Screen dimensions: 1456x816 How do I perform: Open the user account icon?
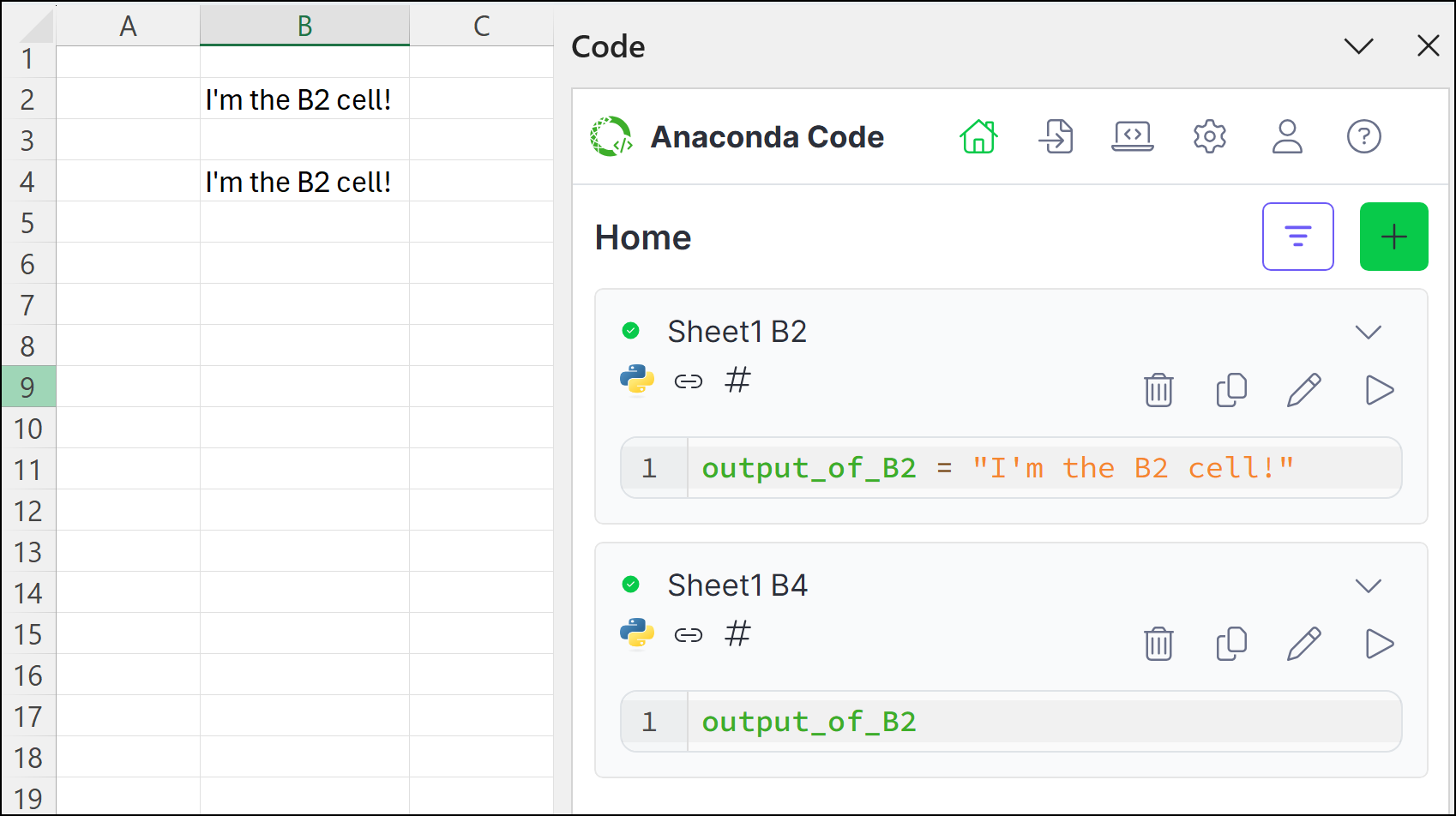pyautogui.click(x=1287, y=136)
